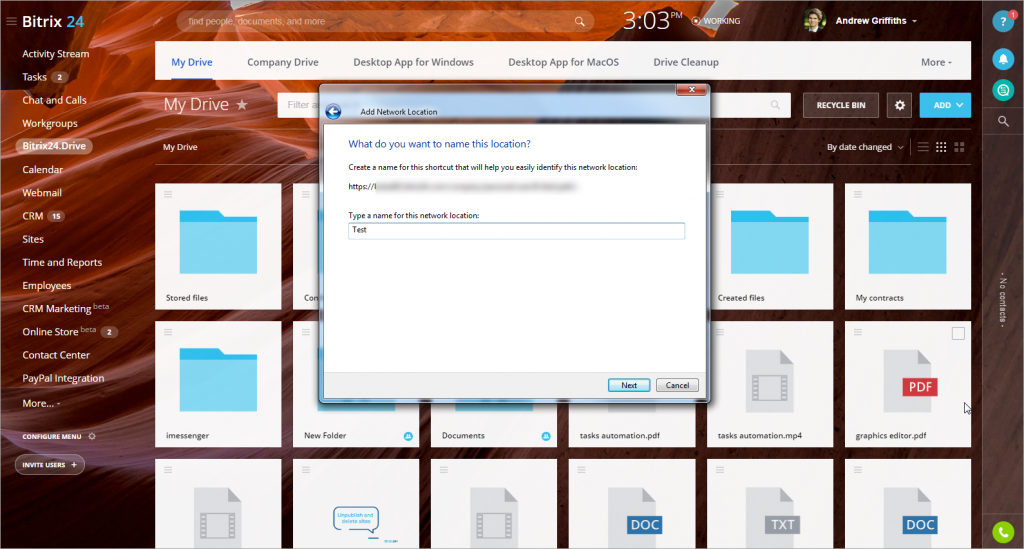Open Chat and Calls in sidebar
The height and width of the screenshot is (549, 1024).
pos(54,100)
